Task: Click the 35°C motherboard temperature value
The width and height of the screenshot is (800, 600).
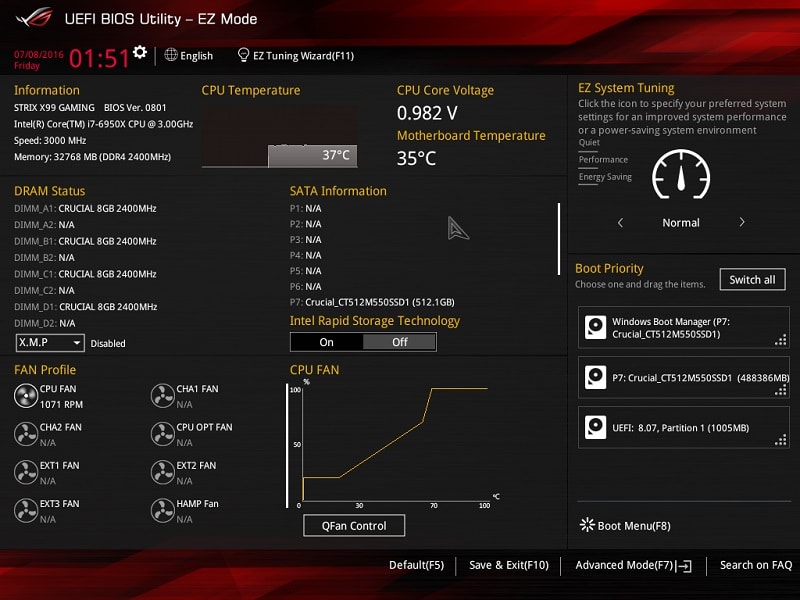Action: click(417, 159)
